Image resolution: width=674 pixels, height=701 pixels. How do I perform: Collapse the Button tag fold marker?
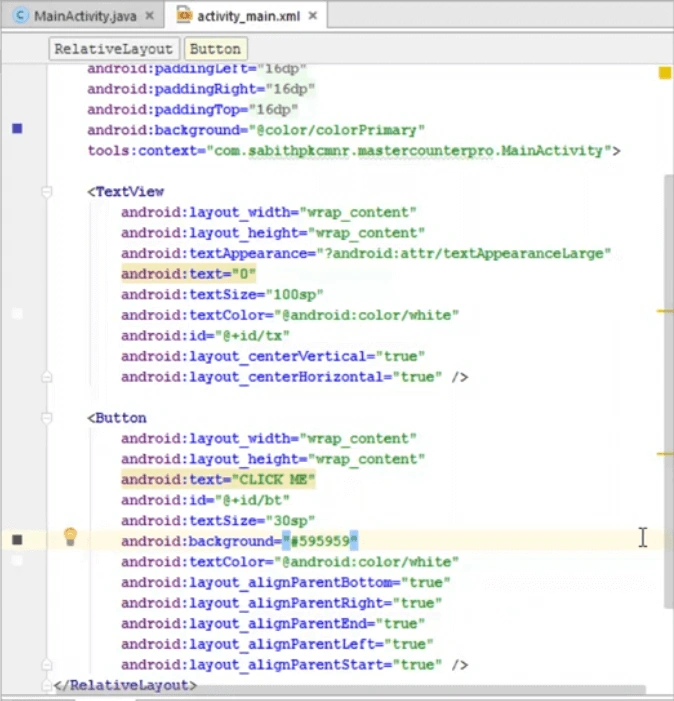tap(46, 418)
